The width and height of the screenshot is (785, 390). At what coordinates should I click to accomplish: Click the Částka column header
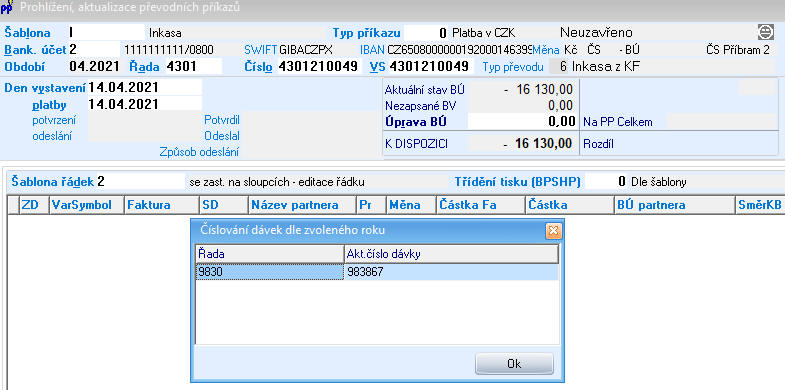570,205
